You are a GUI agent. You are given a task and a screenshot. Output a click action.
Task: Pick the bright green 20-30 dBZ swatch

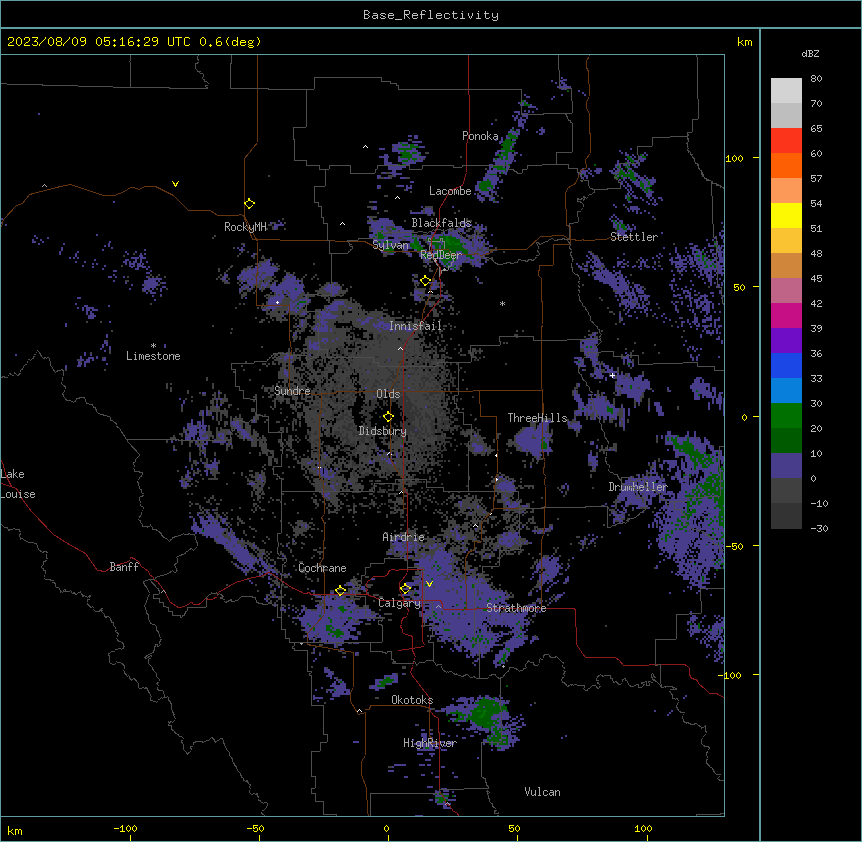point(786,416)
